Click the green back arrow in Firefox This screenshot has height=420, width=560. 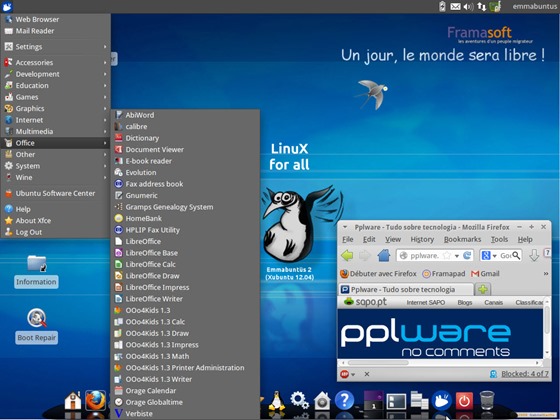(x=347, y=255)
